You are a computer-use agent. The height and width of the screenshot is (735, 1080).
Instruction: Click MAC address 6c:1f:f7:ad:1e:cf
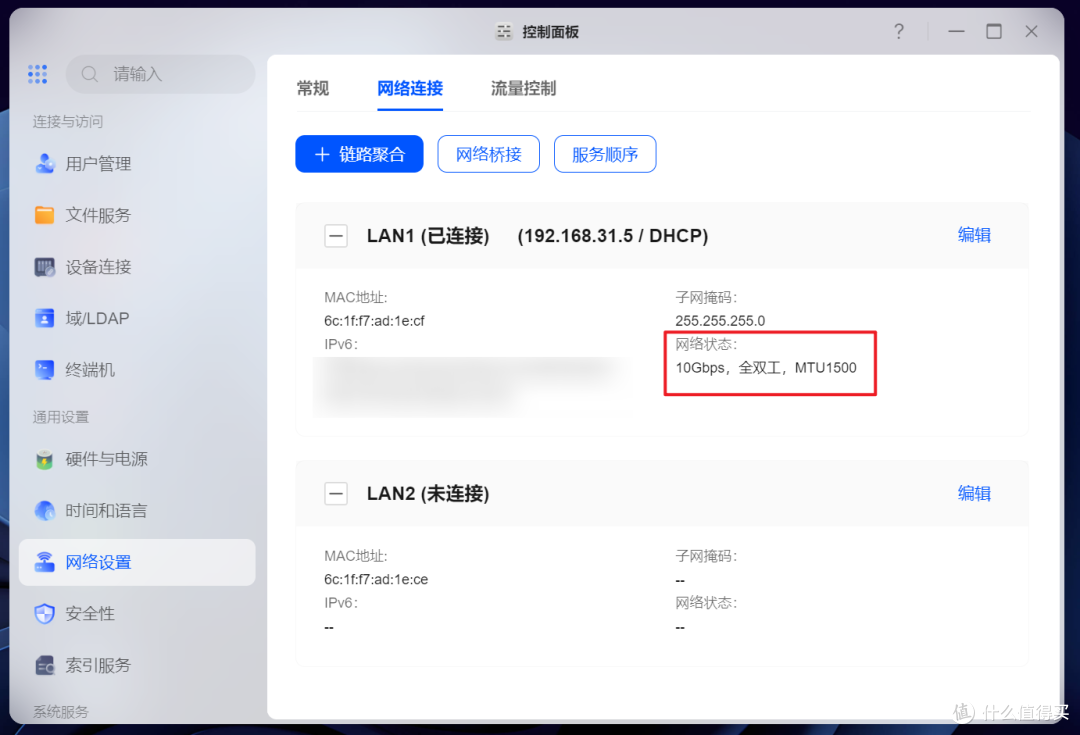374,321
